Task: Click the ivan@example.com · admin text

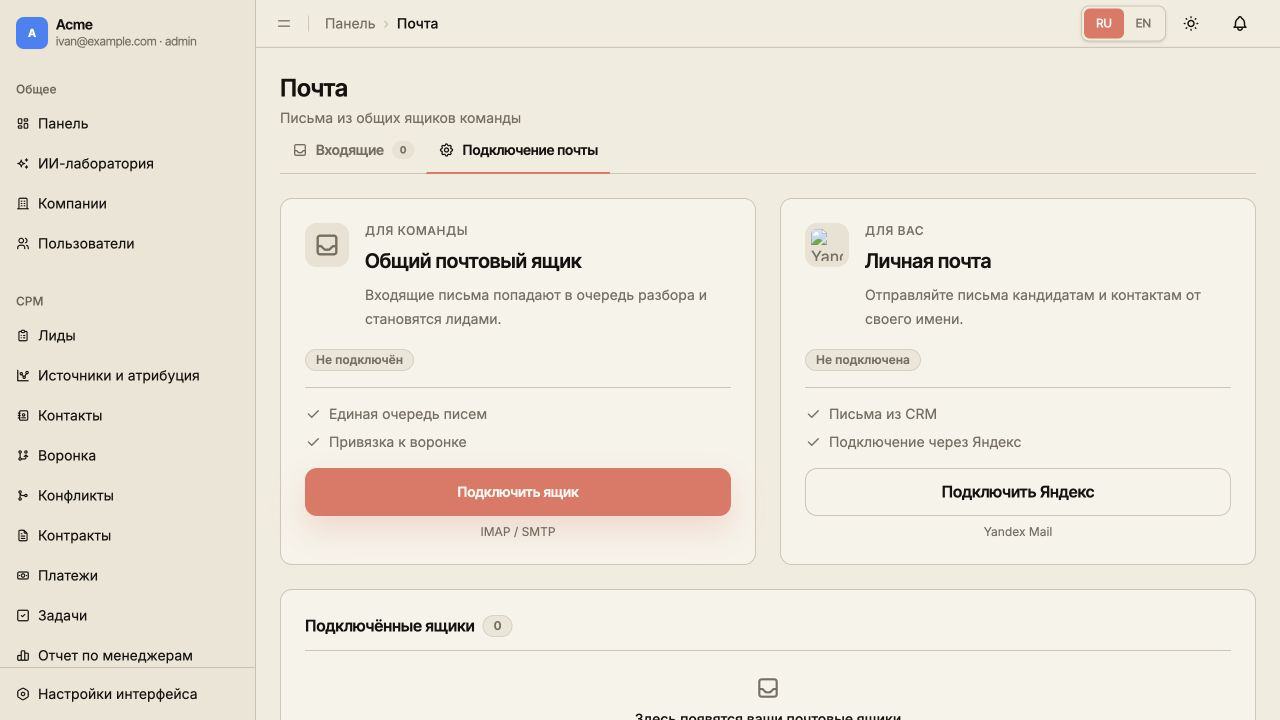Action: [x=126, y=41]
